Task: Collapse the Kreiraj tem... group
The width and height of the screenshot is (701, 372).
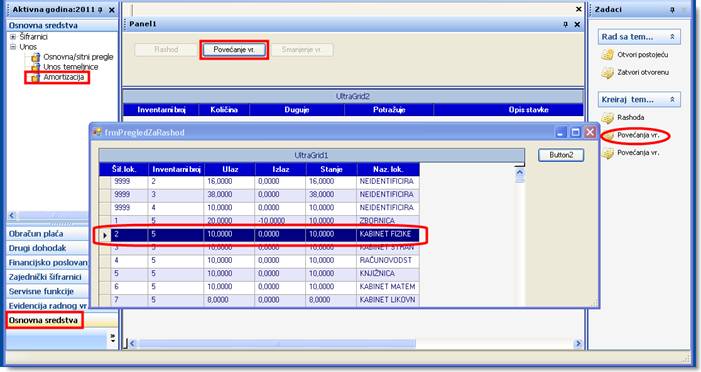Action: click(x=672, y=100)
